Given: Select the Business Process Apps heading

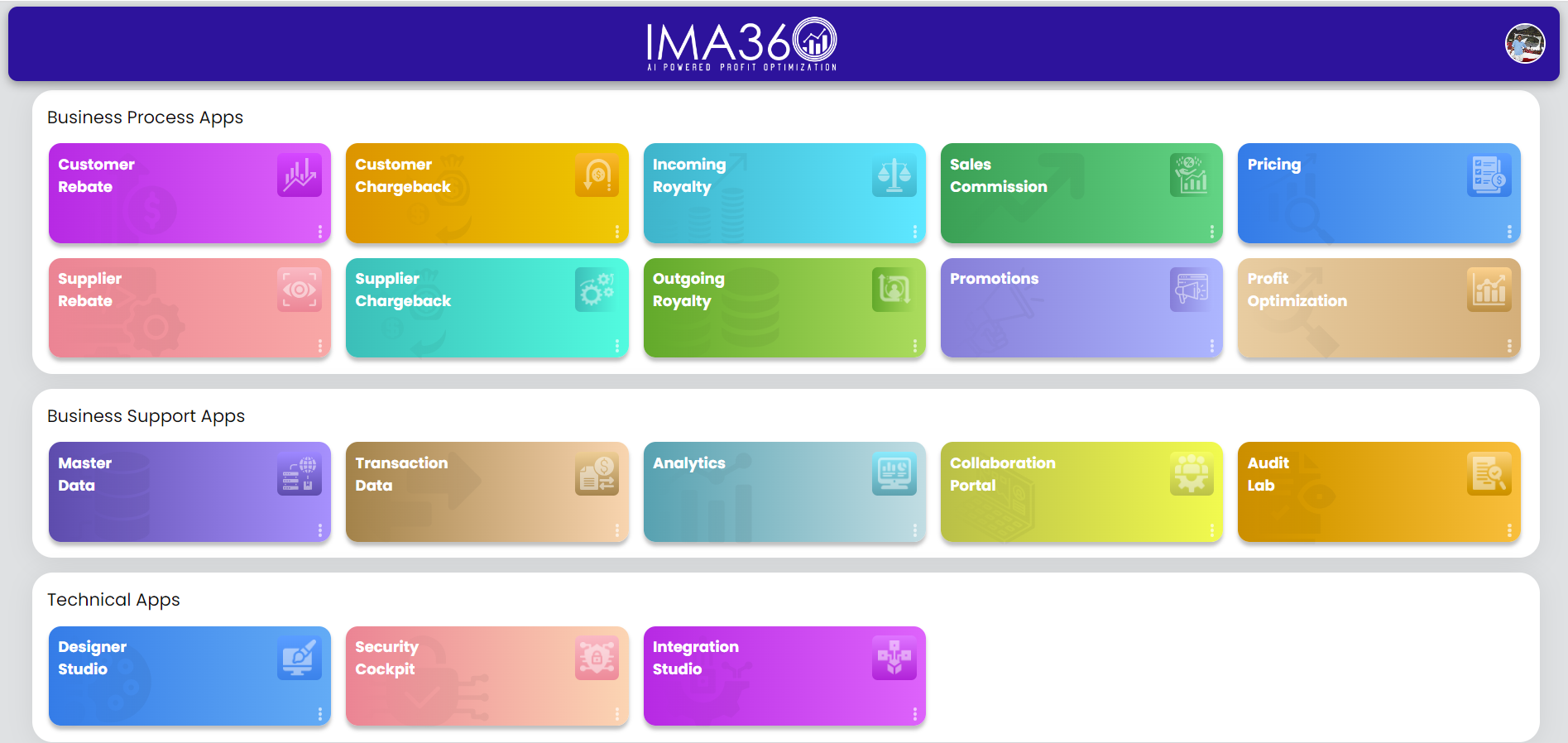Looking at the screenshot, I should click(145, 117).
